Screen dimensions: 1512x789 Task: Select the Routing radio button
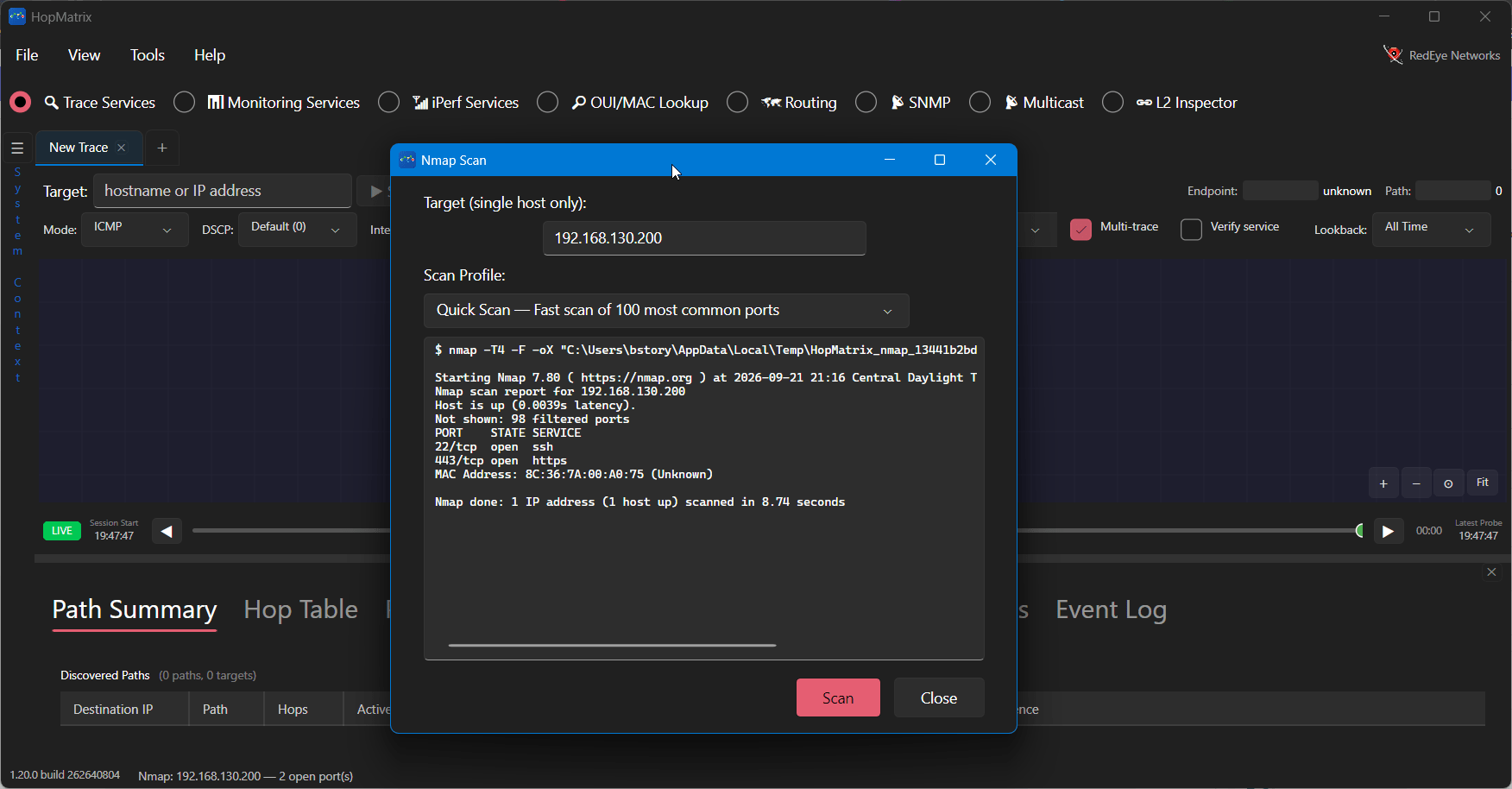(x=737, y=103)
